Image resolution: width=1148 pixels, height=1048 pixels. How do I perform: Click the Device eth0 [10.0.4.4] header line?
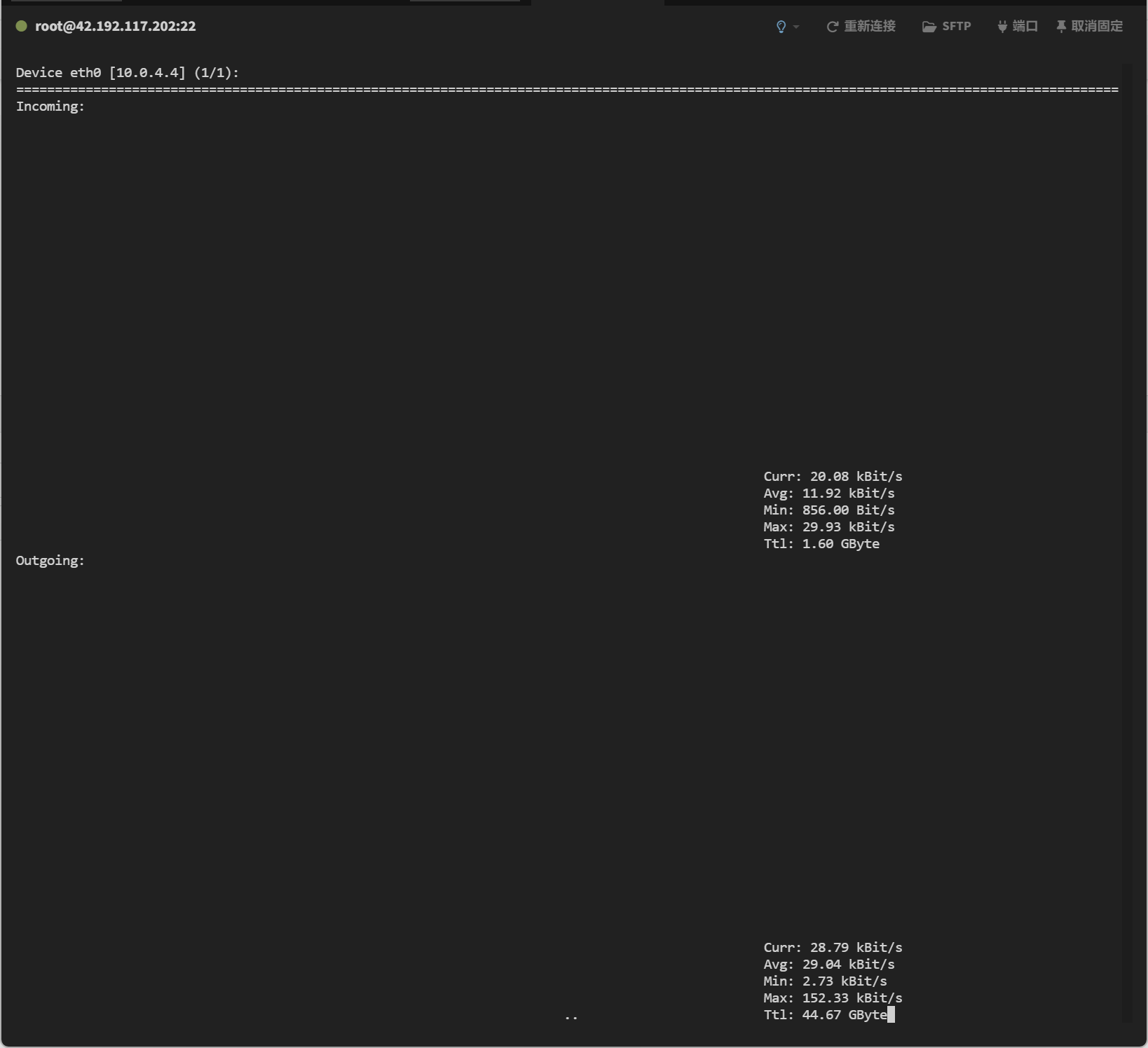(x=128, y=72)
